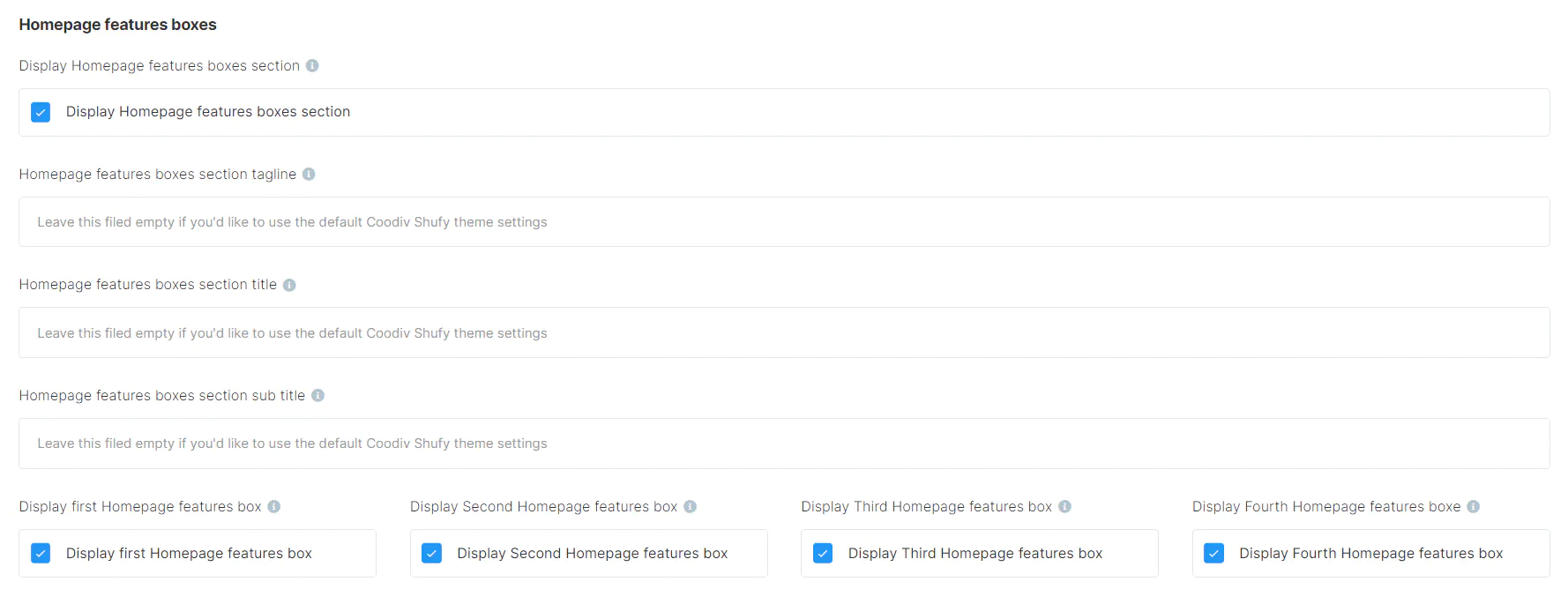Image resolution: width=1568 pixels, height=589 pixels.
Task: Toggle the Second Homepage features box checkbox
Action: coord(432,554)
